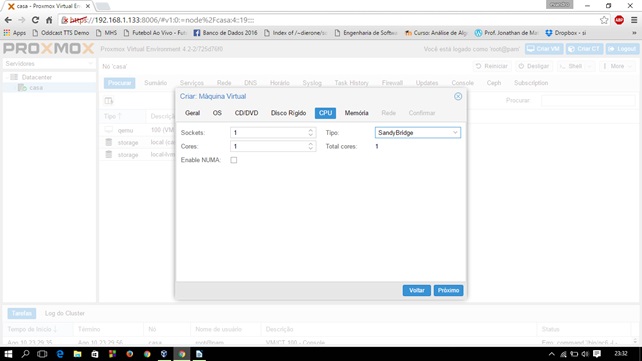Open the Updates node tab
The height and width of the screenshot is (361, 642).
click(427, 83)
